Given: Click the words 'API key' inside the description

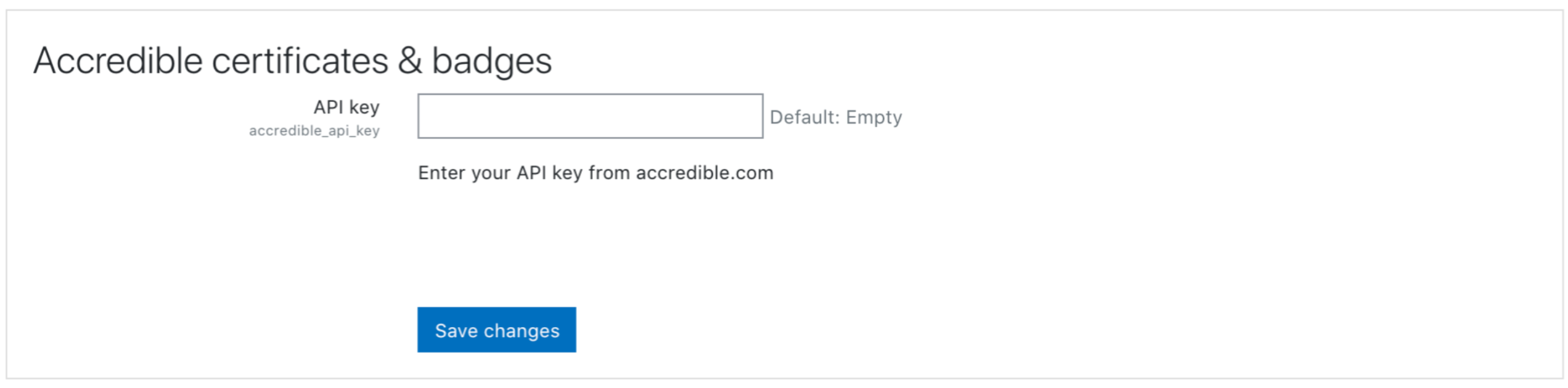Looking at the screenshot, I should 549,173.
